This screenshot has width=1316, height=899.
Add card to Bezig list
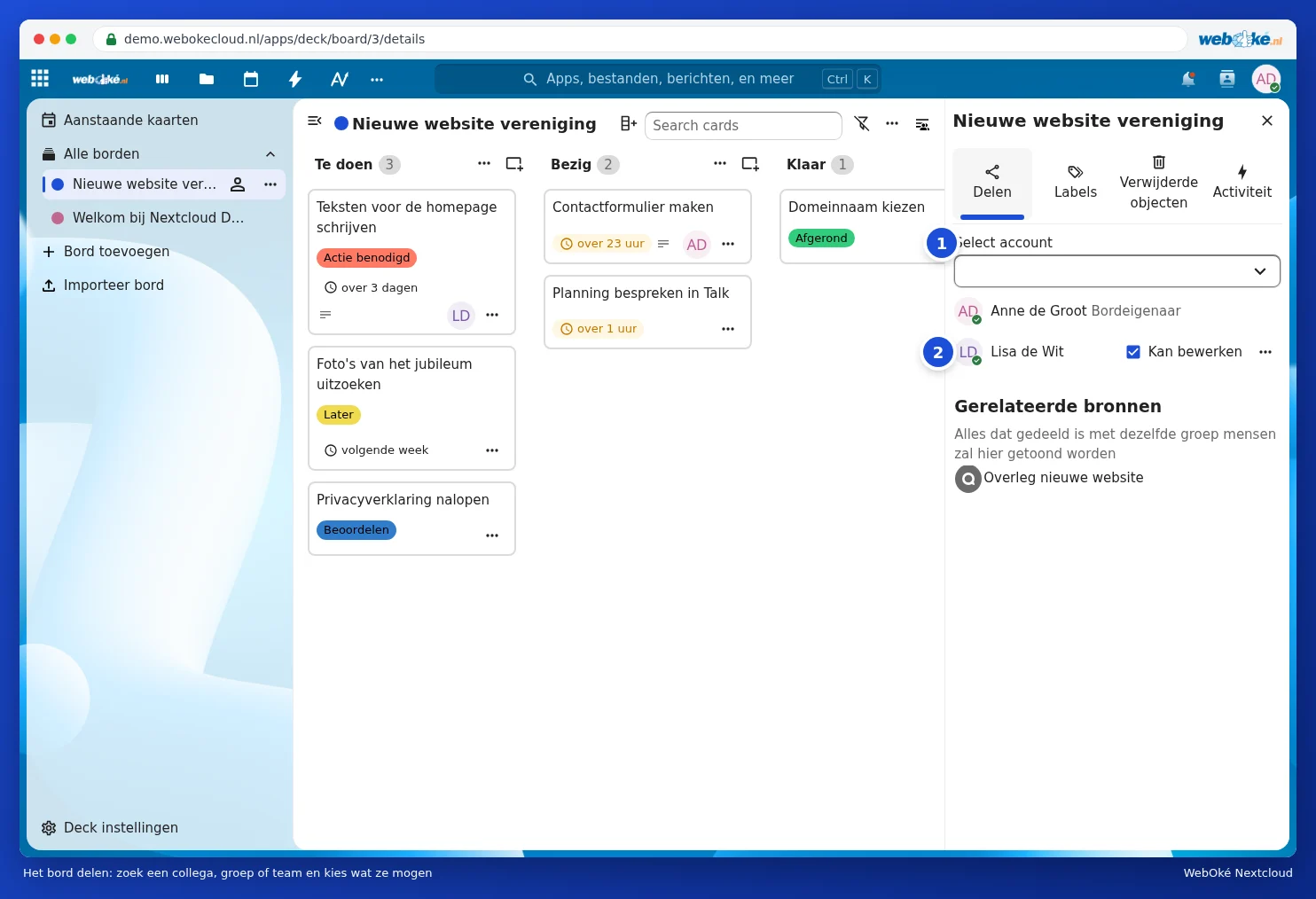[750, 164]
